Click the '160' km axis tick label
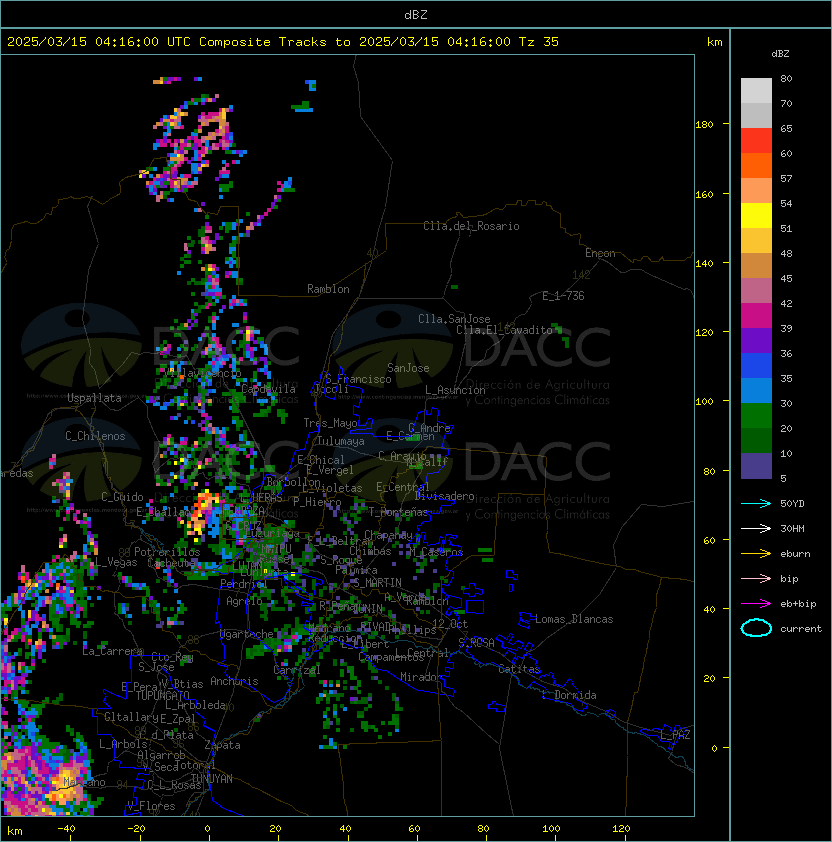This screenshot has height=842, width=832. [x=704, y=194]
